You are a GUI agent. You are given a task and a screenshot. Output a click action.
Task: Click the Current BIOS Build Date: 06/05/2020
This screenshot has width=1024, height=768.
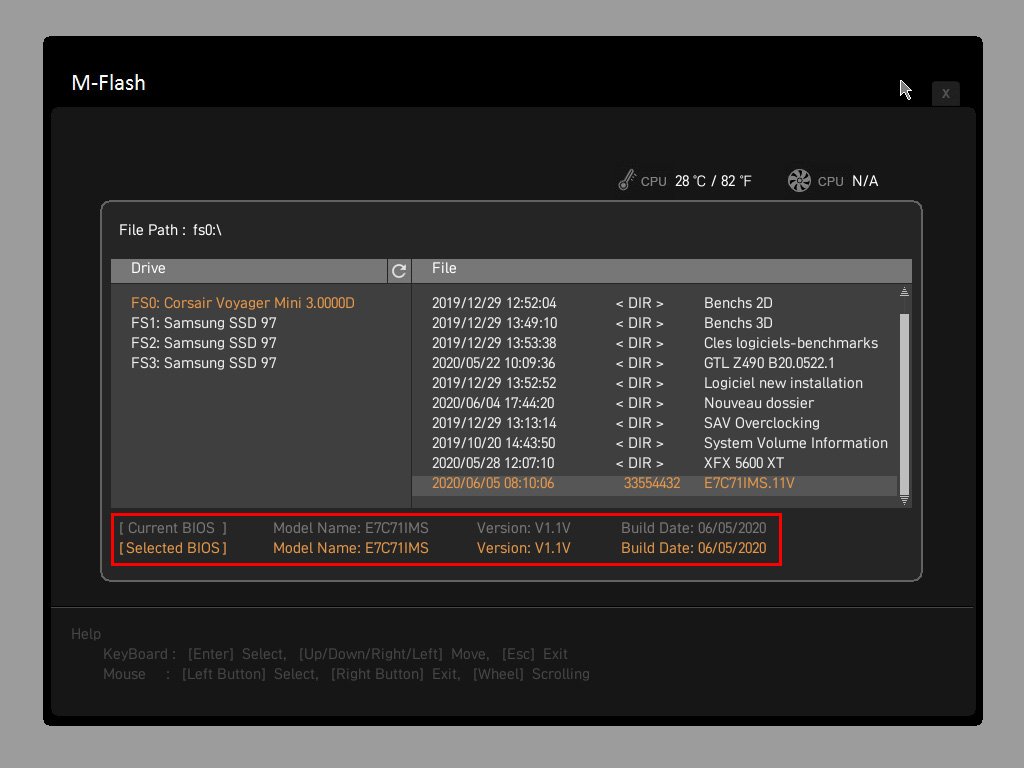coord(694,528)
